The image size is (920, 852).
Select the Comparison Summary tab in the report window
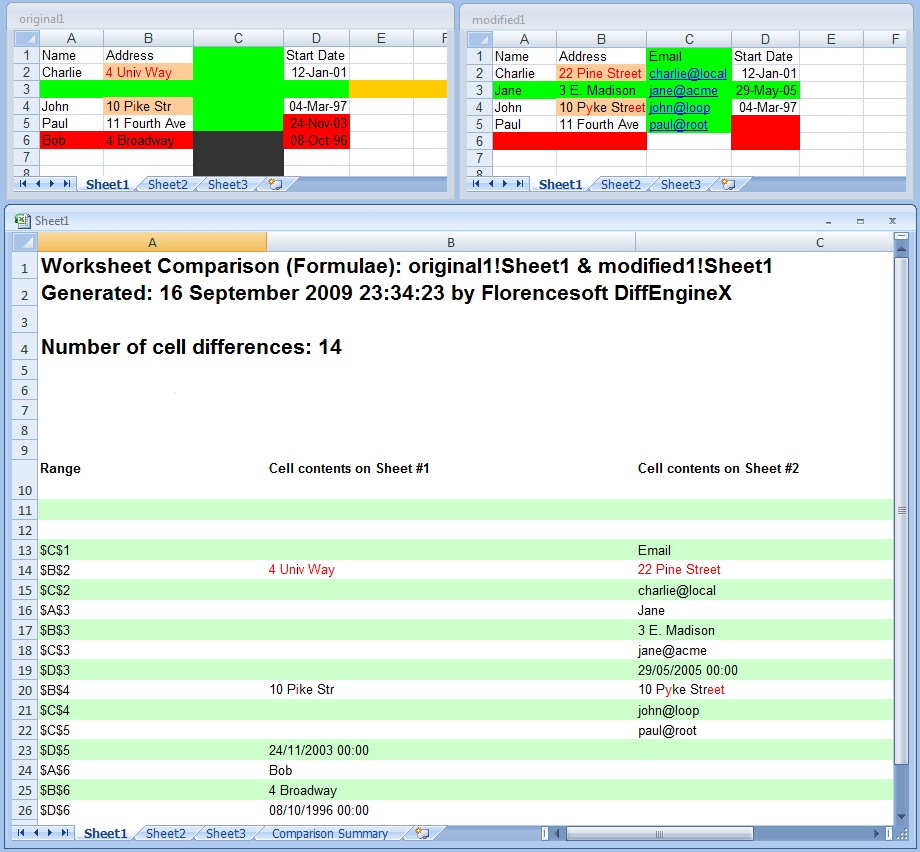[x=330, y=832]
